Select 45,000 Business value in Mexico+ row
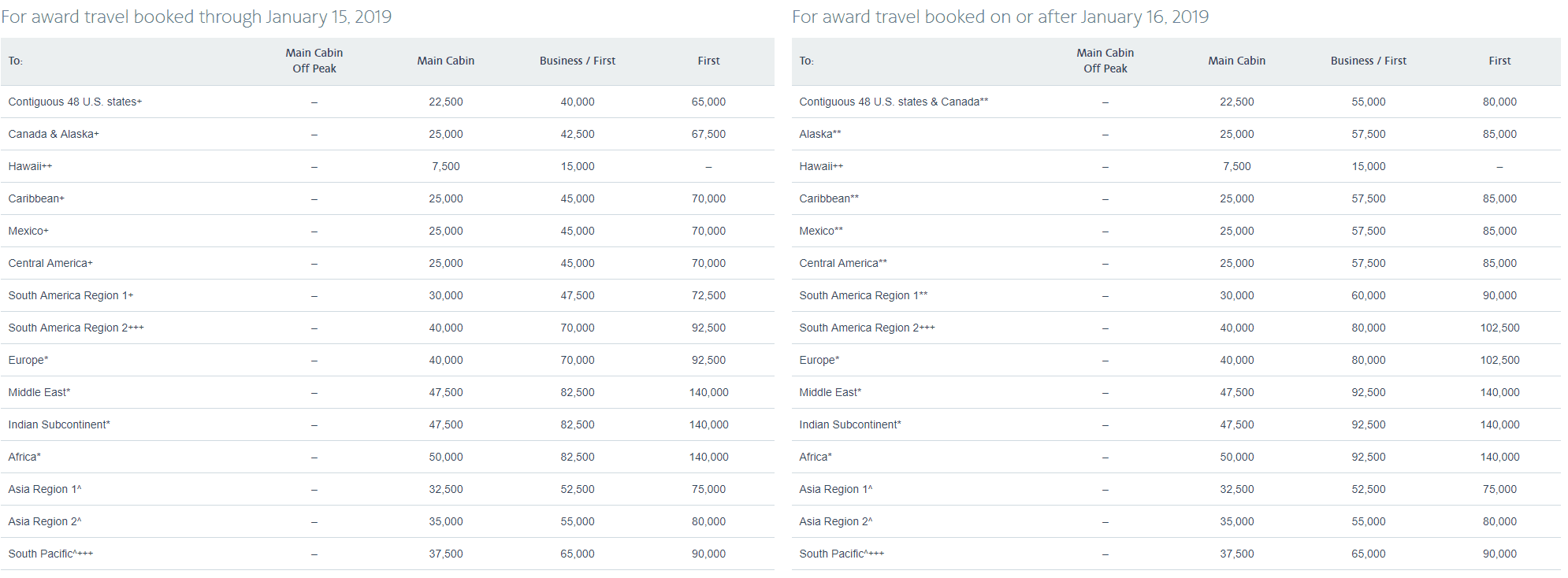The width and height of the screenshot is (1568, 578). pos(578,231)
